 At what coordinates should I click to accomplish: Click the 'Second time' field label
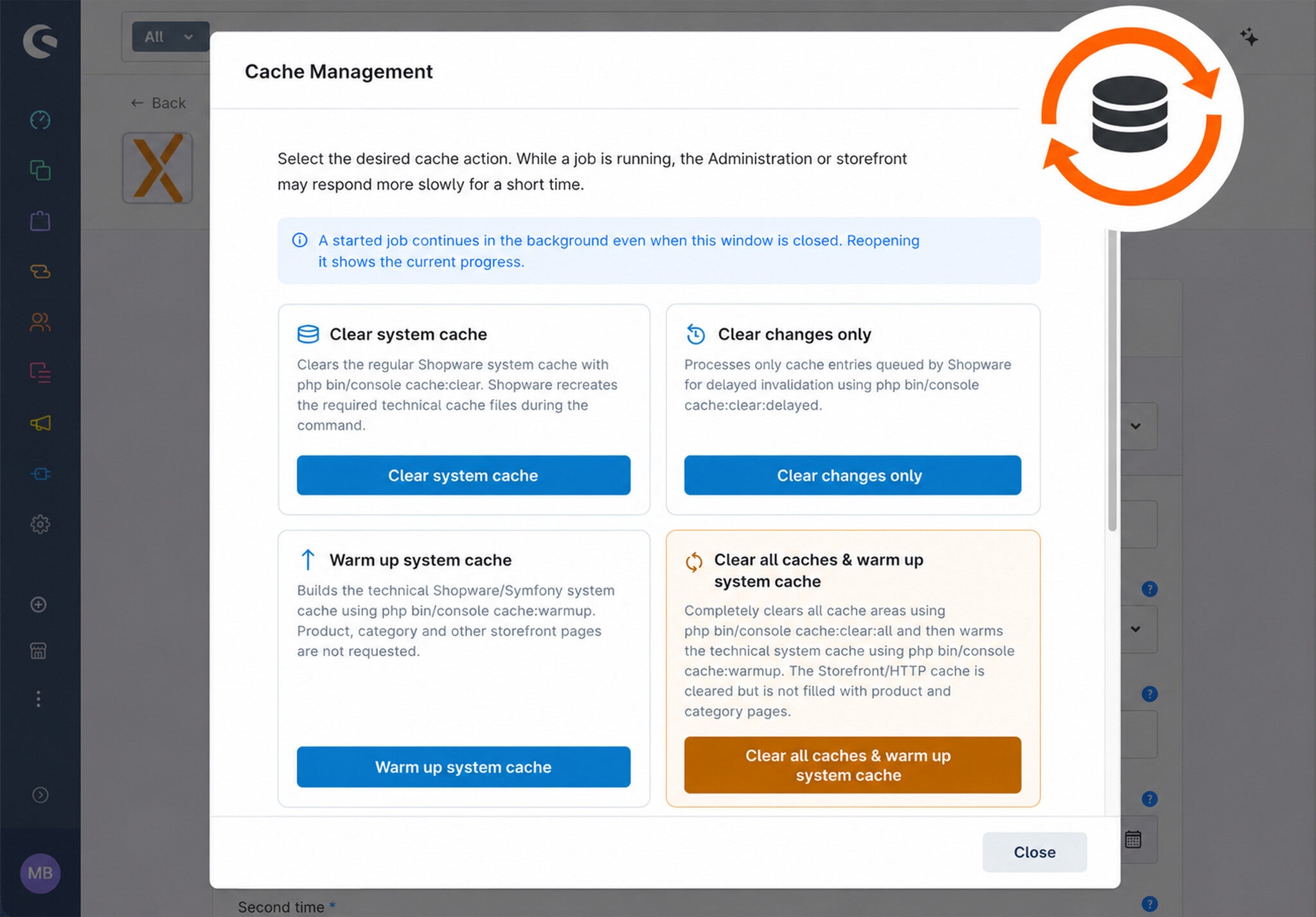point(281,907)
